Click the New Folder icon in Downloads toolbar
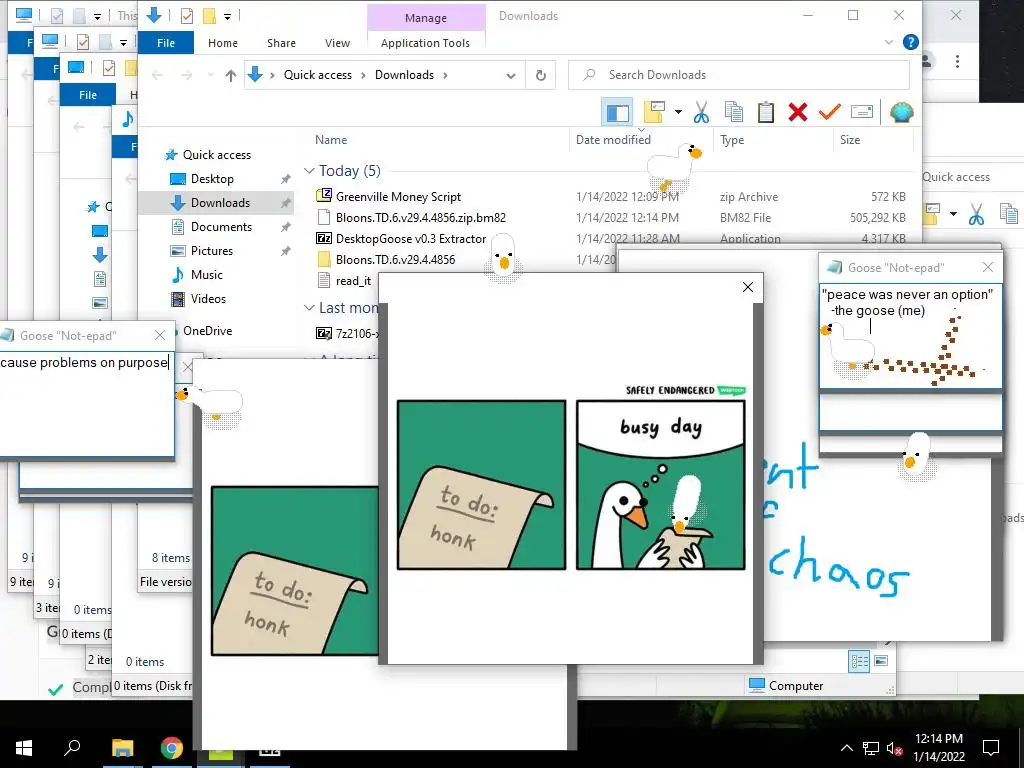This screenshot has width=1024, height=768. (x=654, y=112)
